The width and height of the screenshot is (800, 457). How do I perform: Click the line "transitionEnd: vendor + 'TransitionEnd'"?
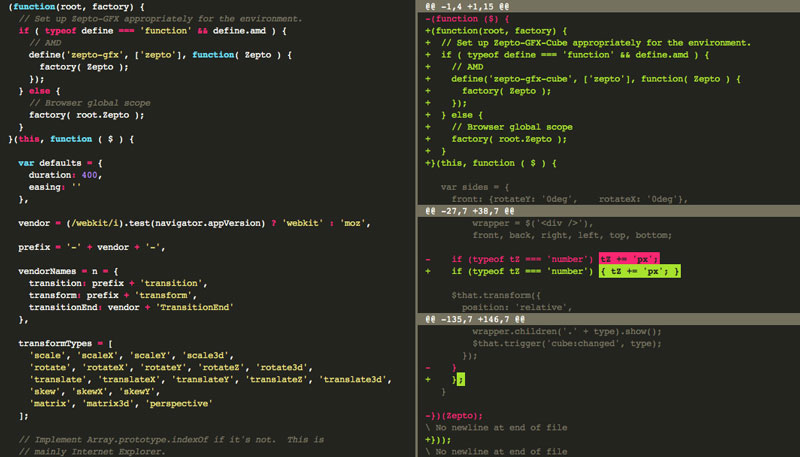point(131,307)
